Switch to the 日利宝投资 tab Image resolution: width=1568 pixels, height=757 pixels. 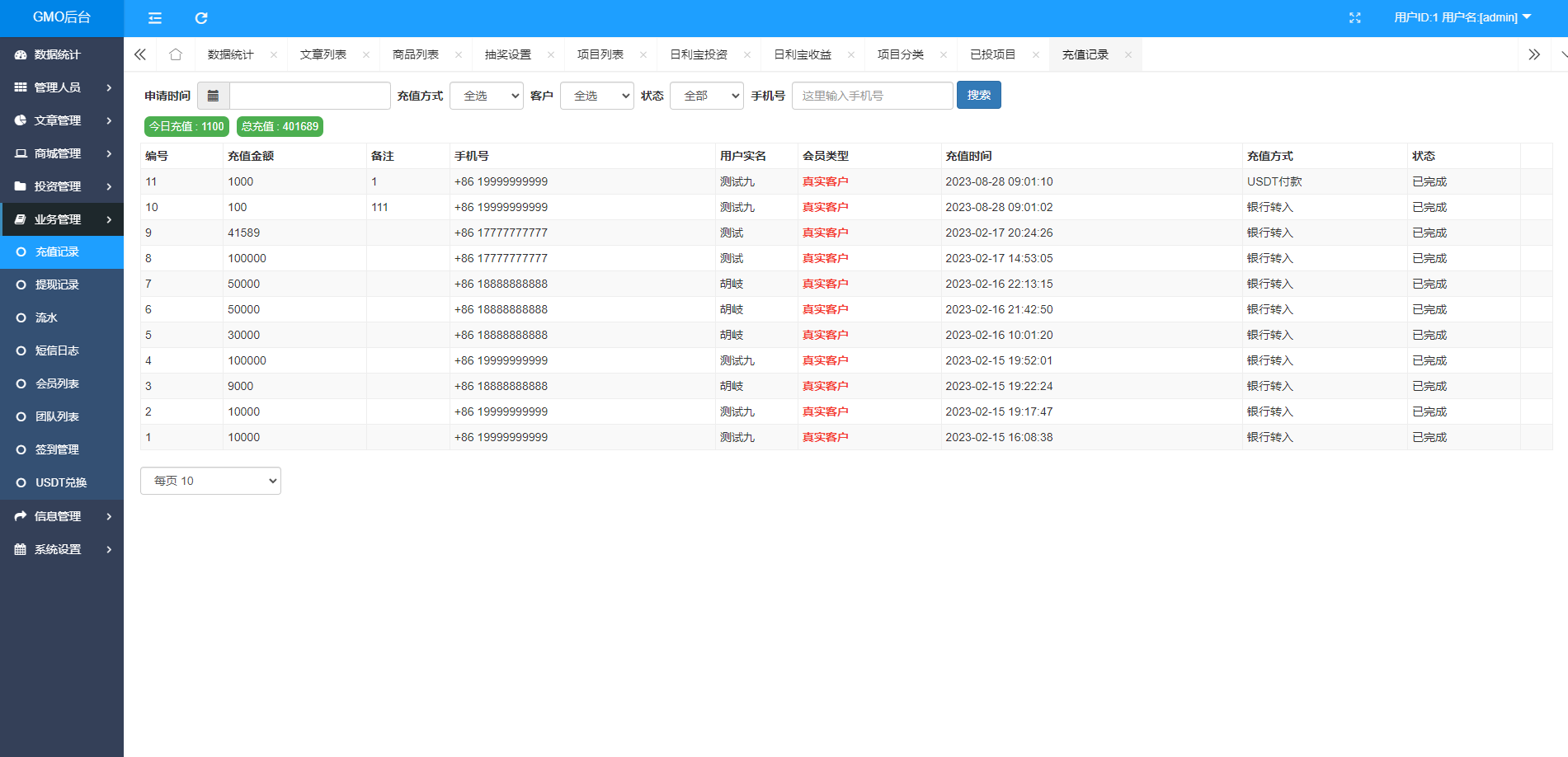coord(698,54)
